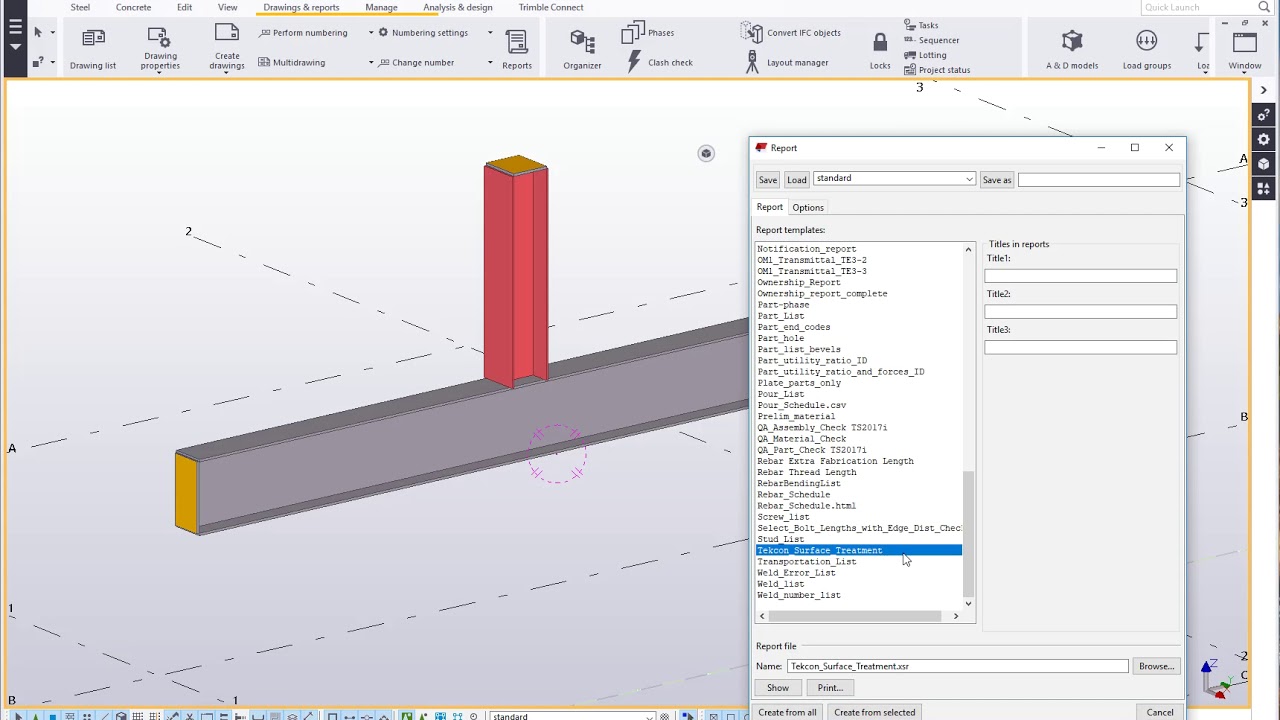Run Clash check
The width and height of the screenshot is (1280, 720).
pos(659,63)
